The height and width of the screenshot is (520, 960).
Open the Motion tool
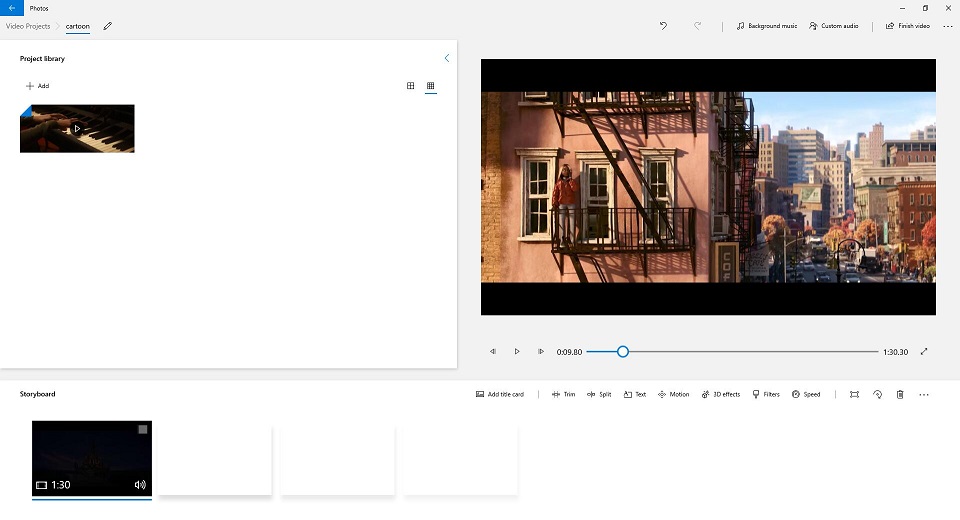pos(673,394)
